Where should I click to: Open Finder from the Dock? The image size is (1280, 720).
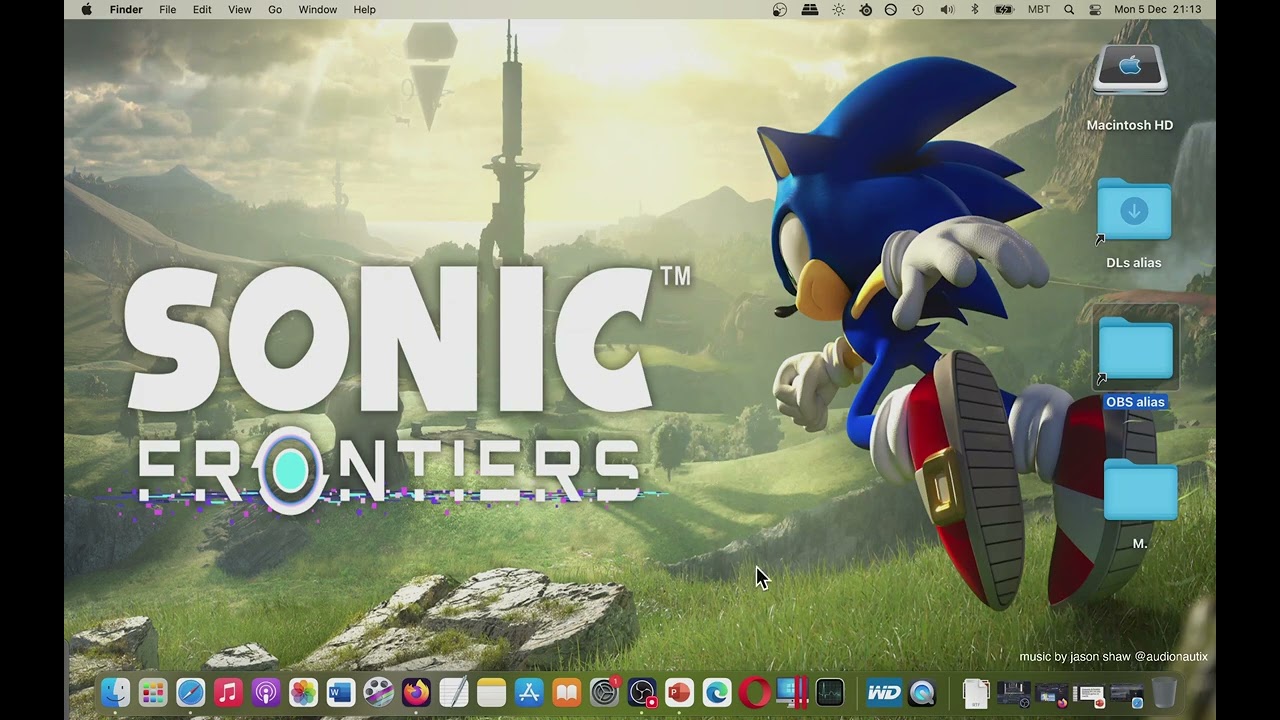pos(116,692)
